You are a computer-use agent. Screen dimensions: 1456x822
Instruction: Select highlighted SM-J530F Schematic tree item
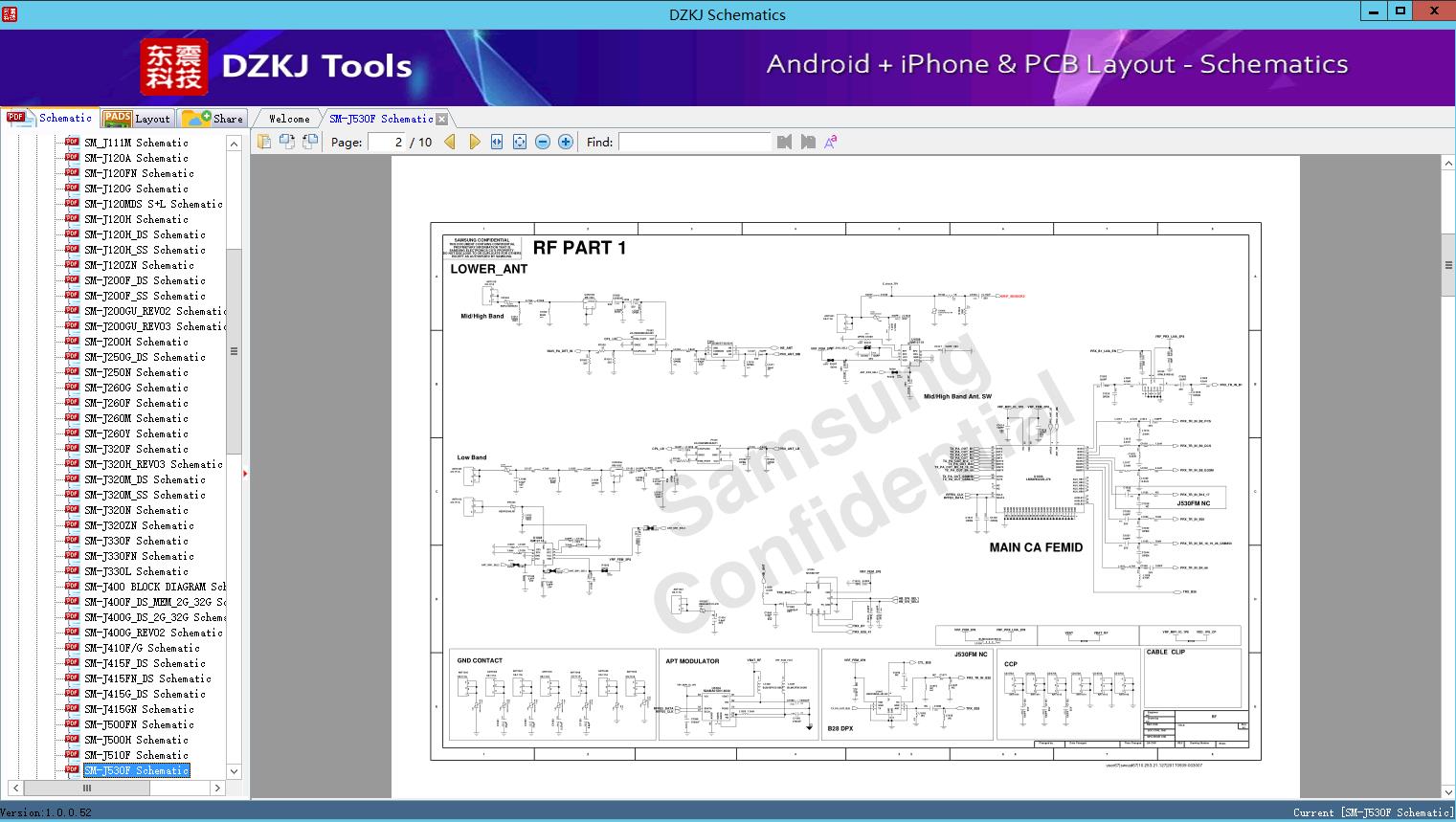click(x=136, y=770)
